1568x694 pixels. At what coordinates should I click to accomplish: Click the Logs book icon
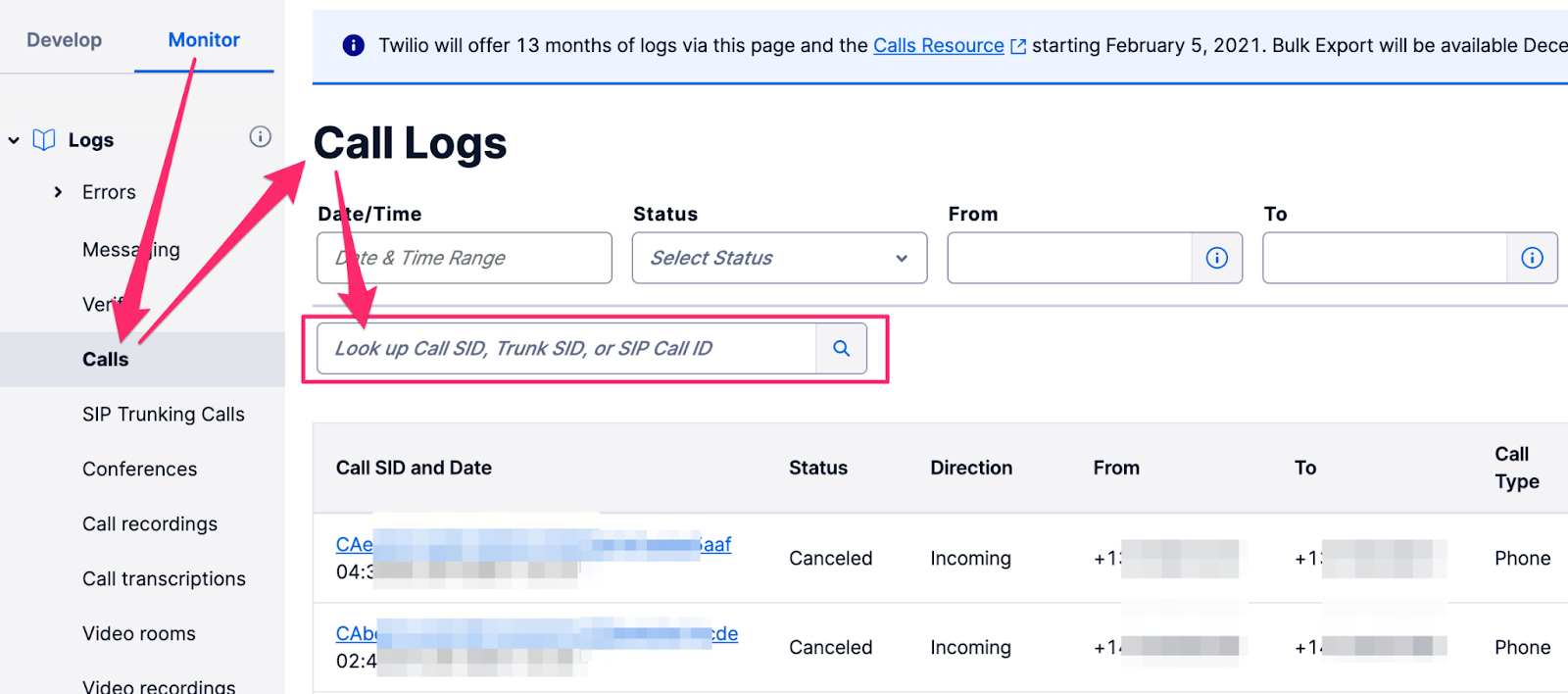click(44, 140)
